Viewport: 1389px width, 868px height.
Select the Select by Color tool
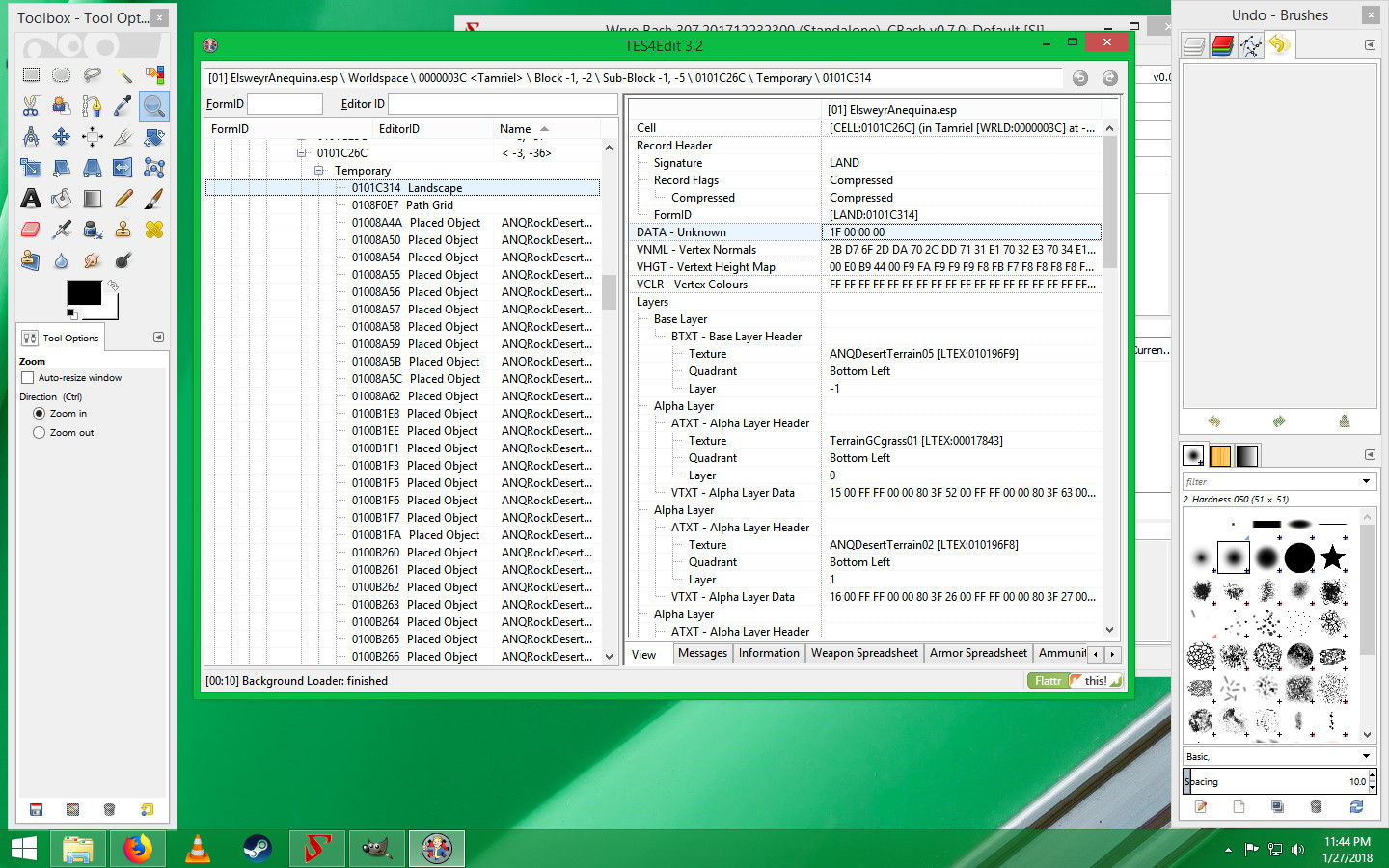(154, 75)
